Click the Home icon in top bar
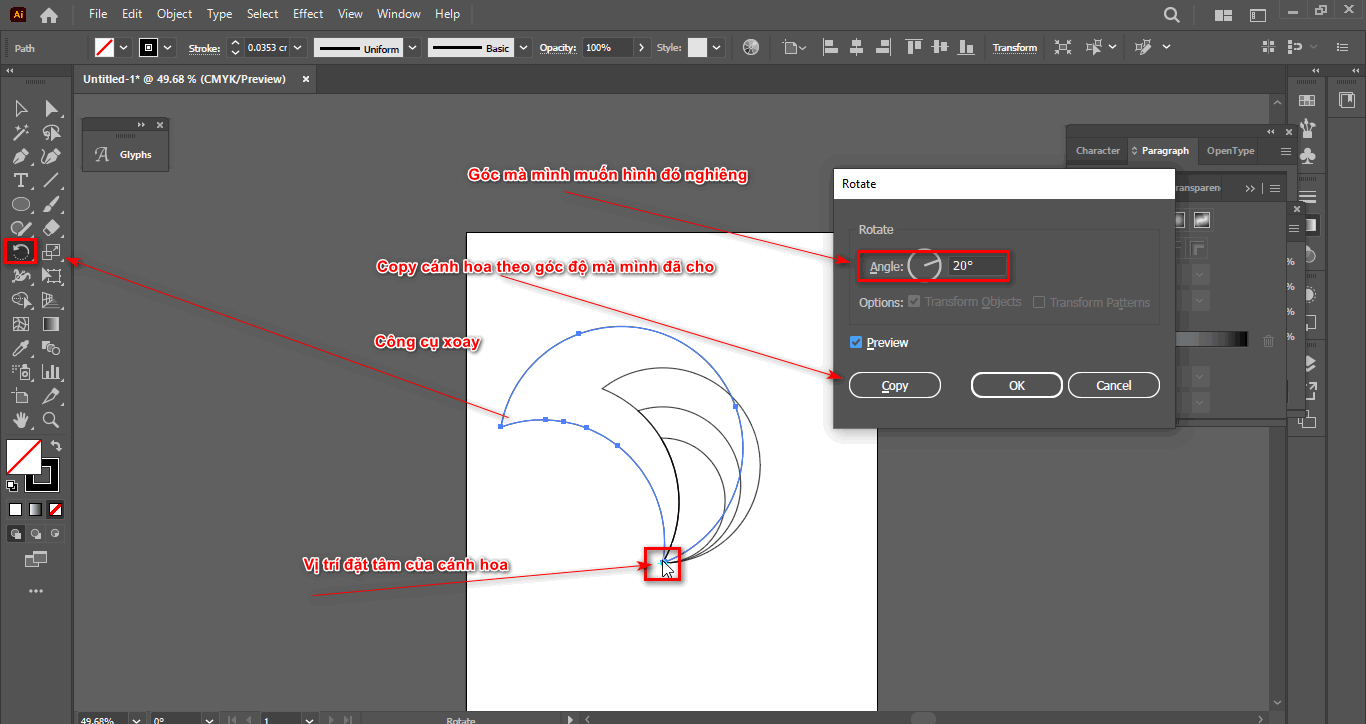This screenshot has width=1366, height=724. click(48, 15)
